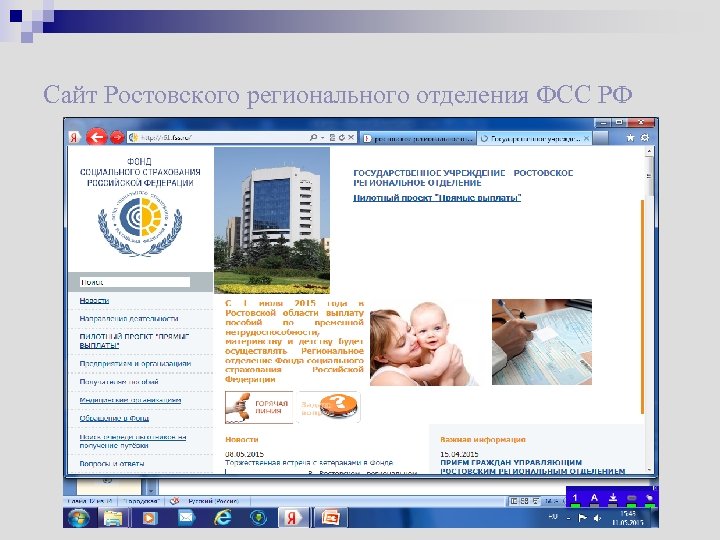Click the download arrow in blue overlay toolbar
Image resolution: width=720 pixels, height=540 pixels.
pos(613,498)
